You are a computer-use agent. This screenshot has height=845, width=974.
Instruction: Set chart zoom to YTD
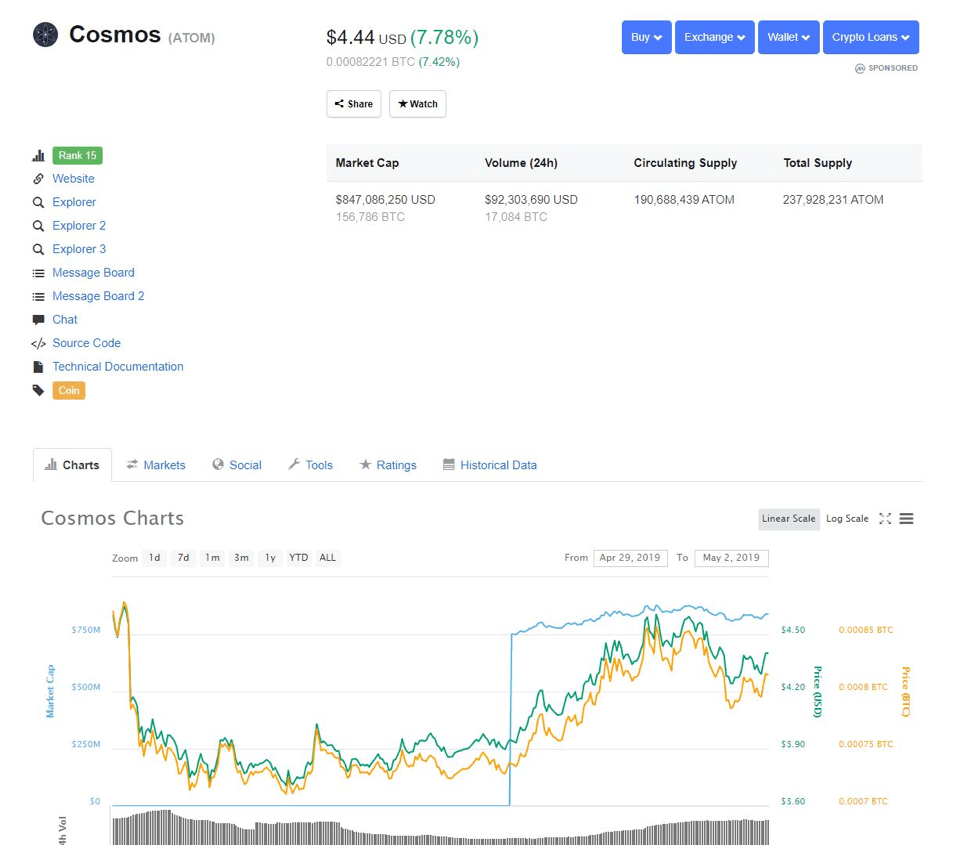click(x=299, y=558)
